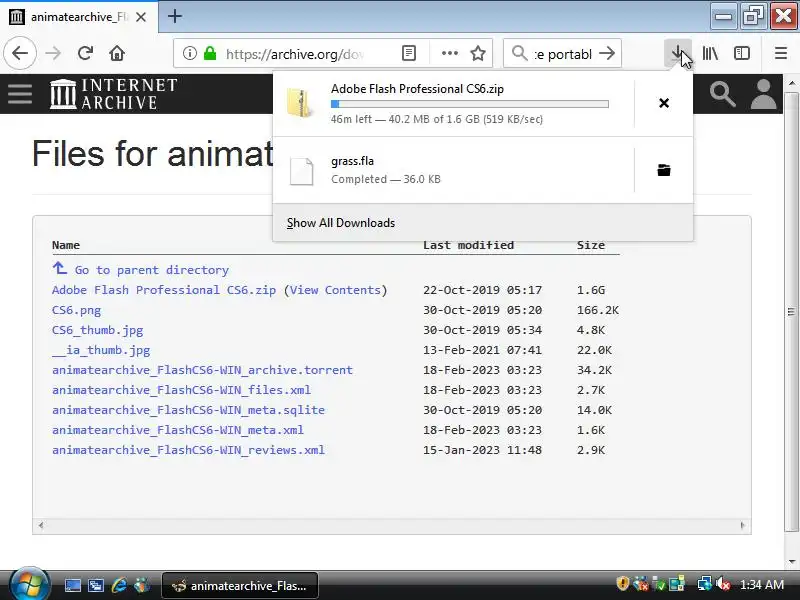
Task: Show site information icon in address bar
Action: click(x=189, y=53)
